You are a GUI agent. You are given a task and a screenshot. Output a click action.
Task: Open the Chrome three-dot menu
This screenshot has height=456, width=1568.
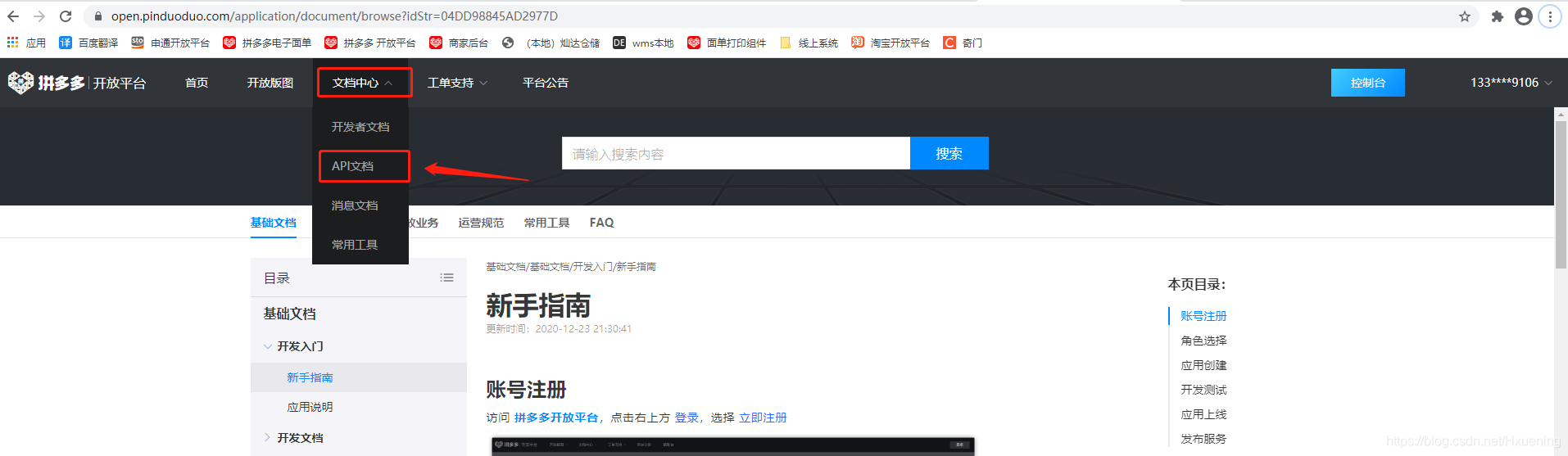point(1550,16)
